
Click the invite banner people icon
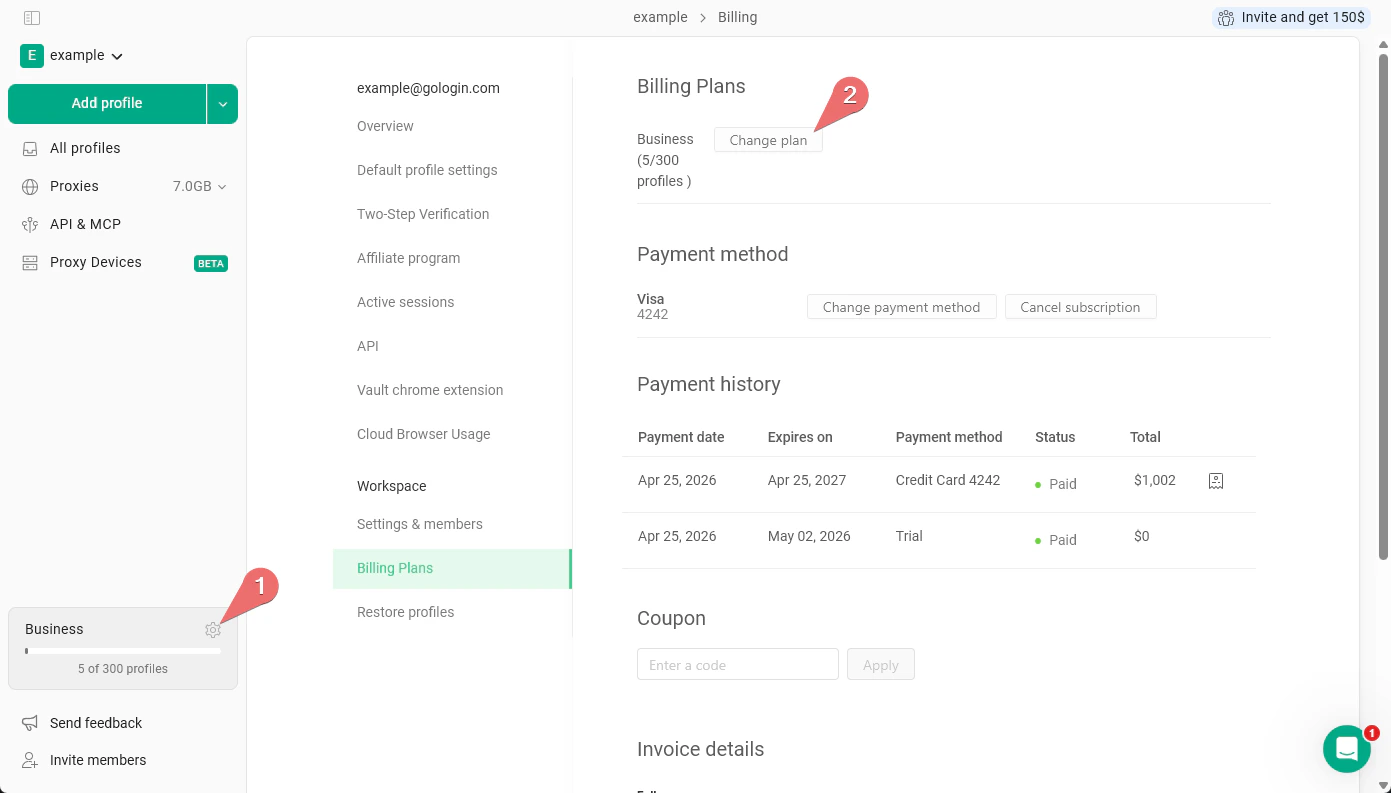click(1225, 18)
